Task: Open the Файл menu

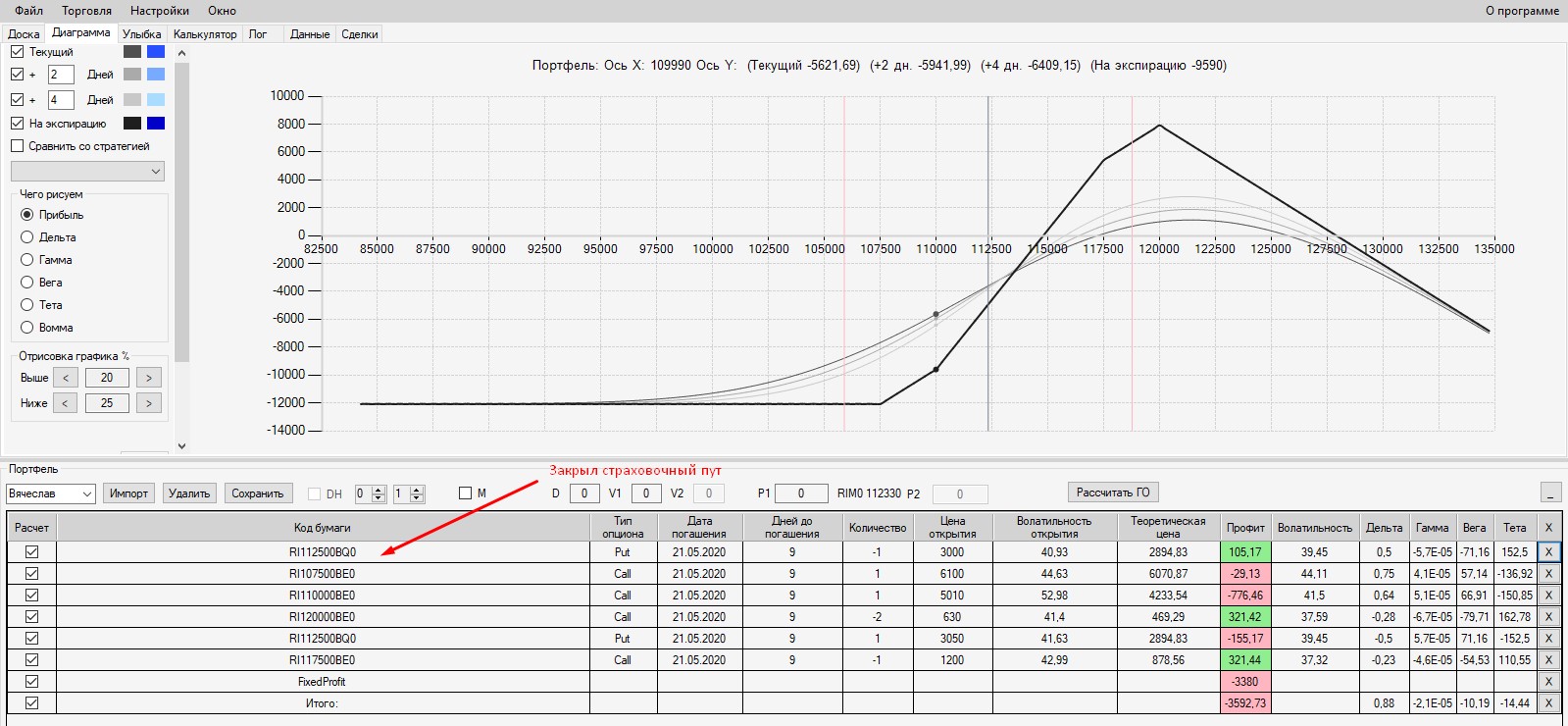Action: [x=28, y=11]
